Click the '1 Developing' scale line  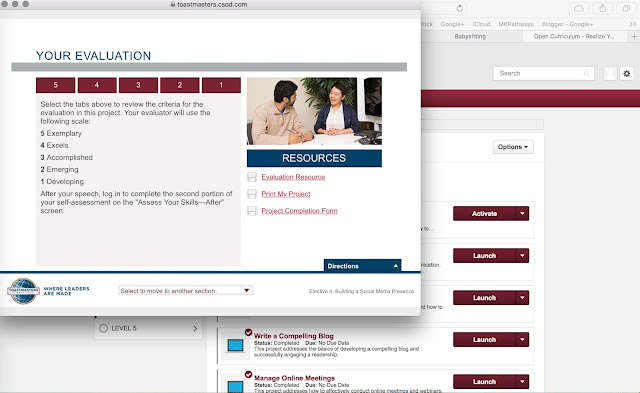tap(62, 181)
